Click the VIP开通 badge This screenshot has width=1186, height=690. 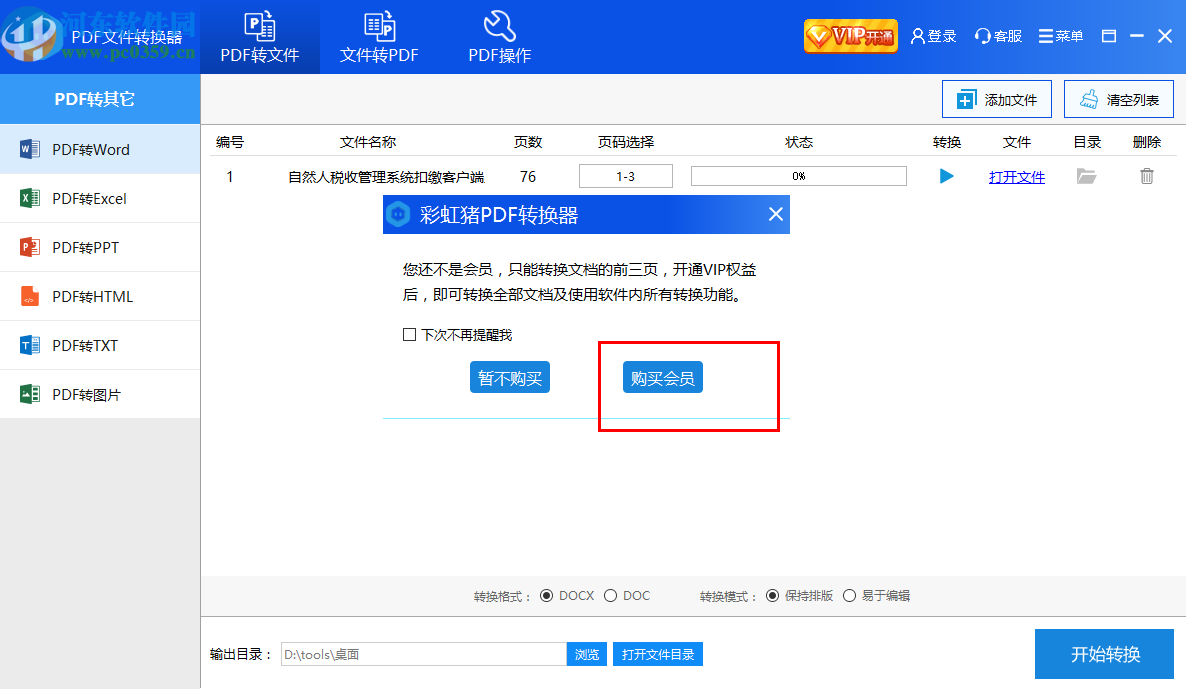pyautogui.click(x=851, y=36)
